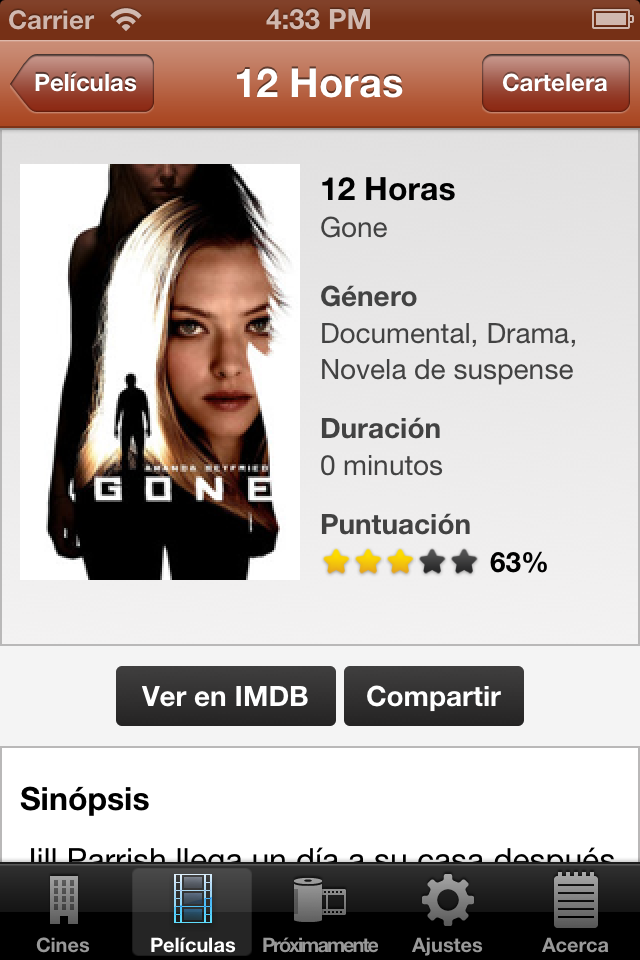Image resolution: width=640 pixels, height=960 pixels.
Task: Open the Ajustes gear icon
Action: tap(448, 899)
